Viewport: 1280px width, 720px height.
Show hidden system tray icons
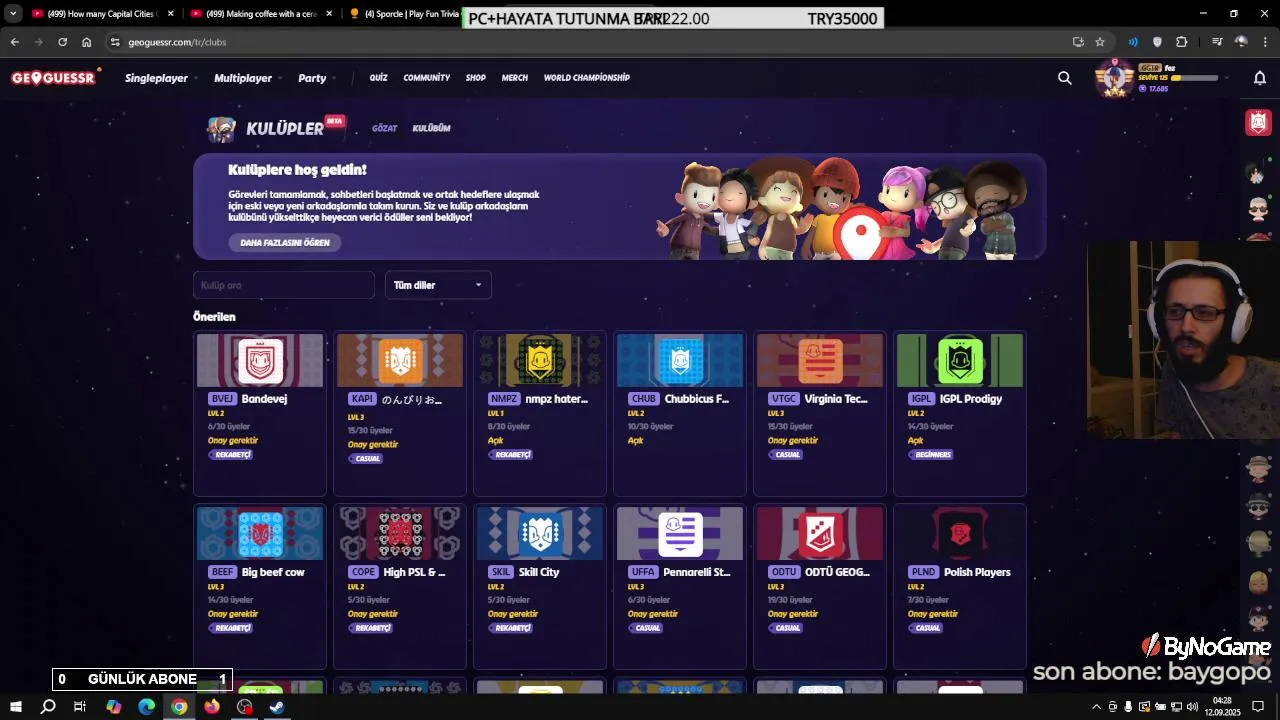point(1096,707)
